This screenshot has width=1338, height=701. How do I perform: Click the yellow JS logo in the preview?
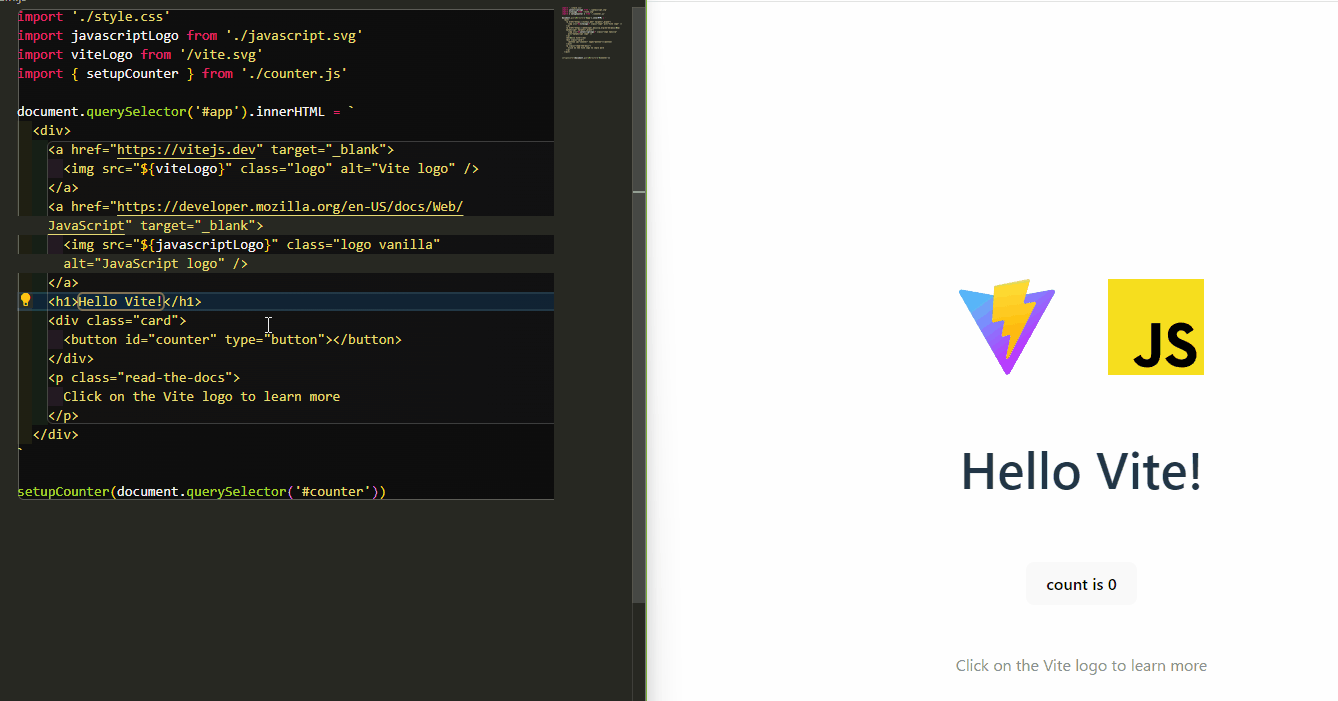(x=1155, y=327)
